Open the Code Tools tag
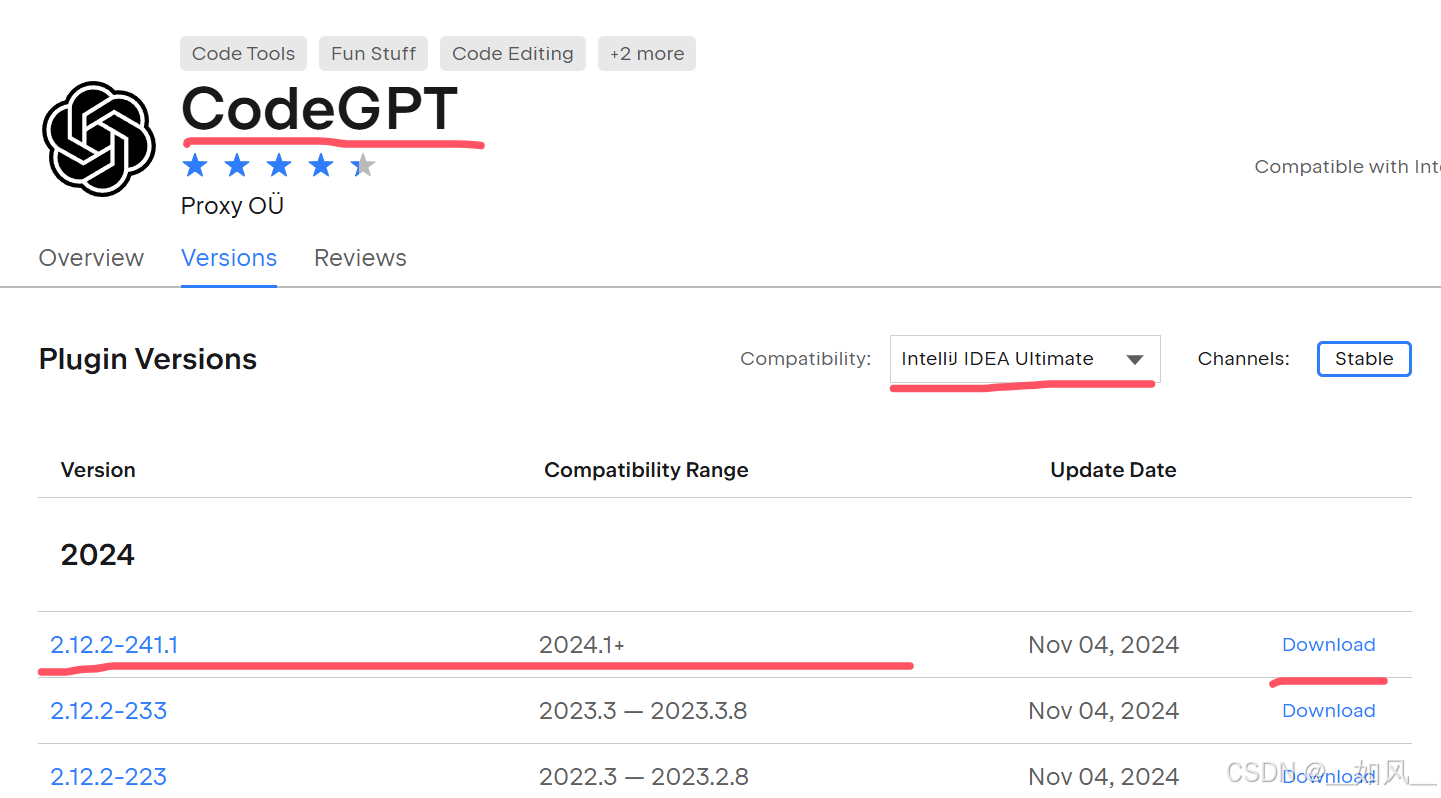 click(243, 54)
